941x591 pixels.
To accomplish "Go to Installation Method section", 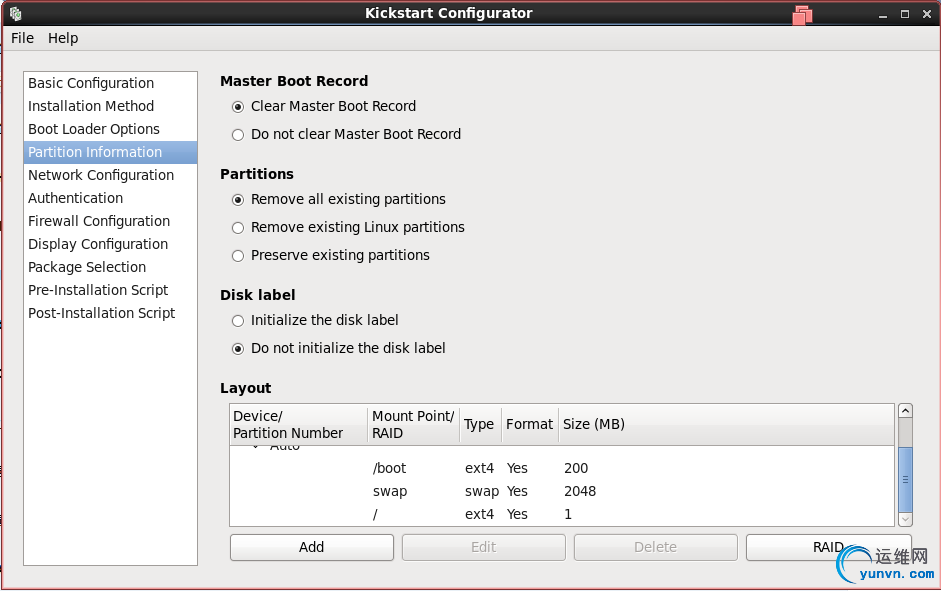I will (110, 106).
